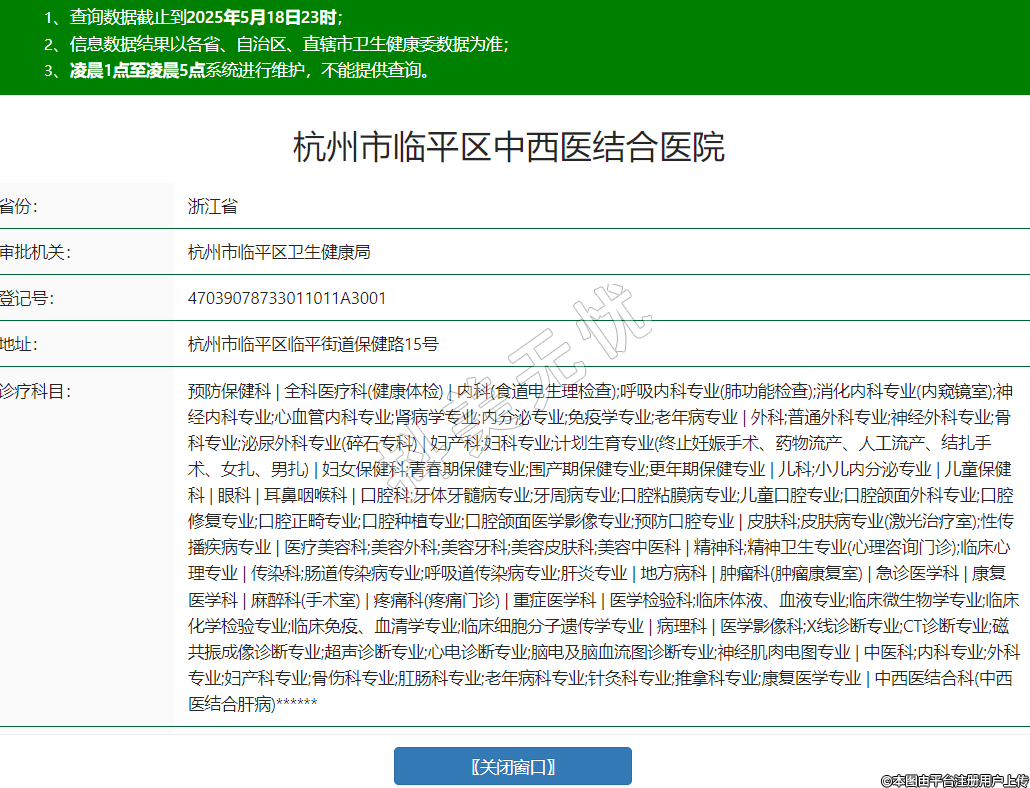Screen dimensions: 1030x788
Task: Select the approval authority 杭州市临平区卫生健康局
Action: coord(279,252)
